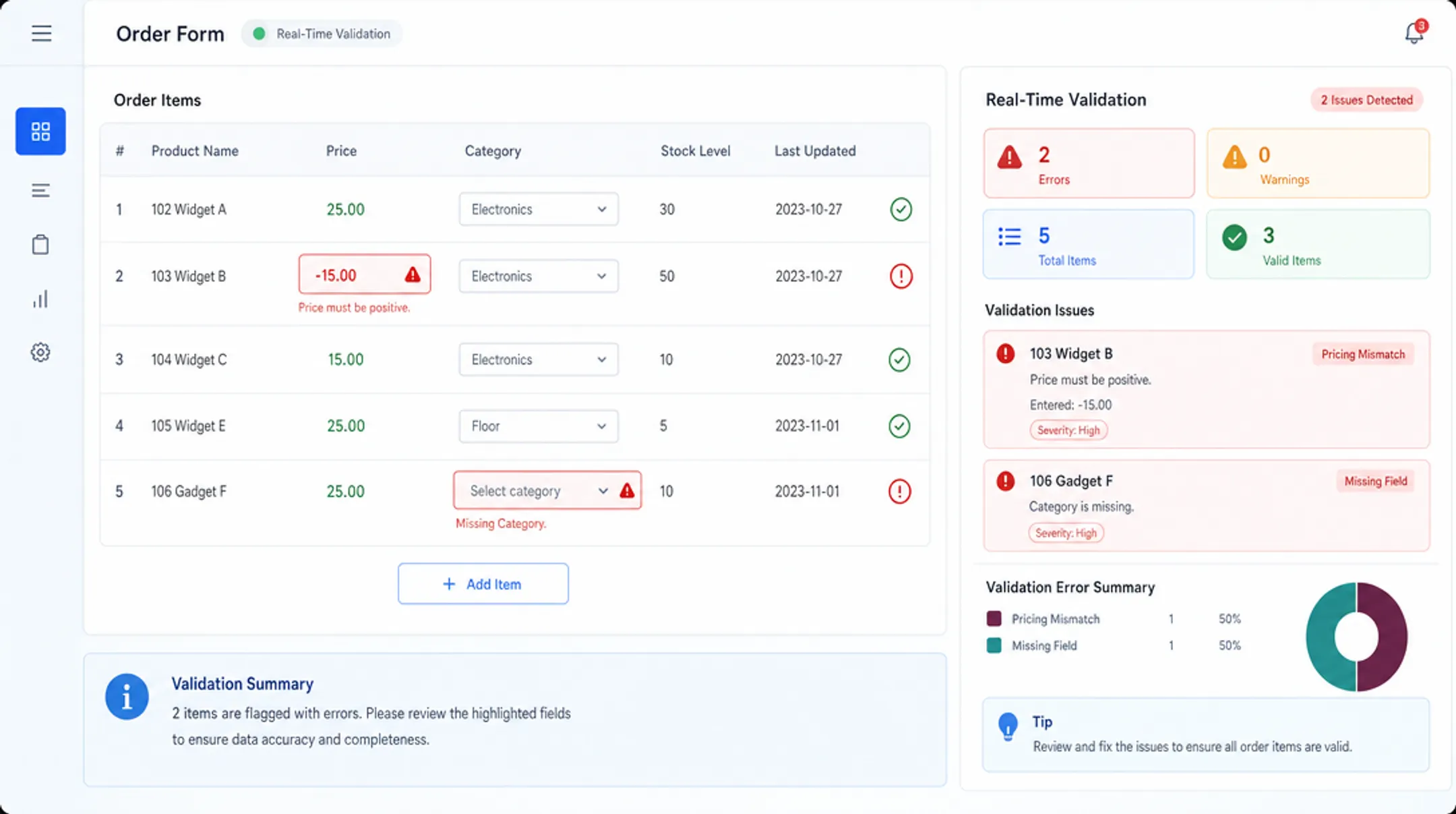The height and width of the screenshot is (814, 1456).
Task: Click the Real-Time Validation header pill
Action: pos(322,33)
